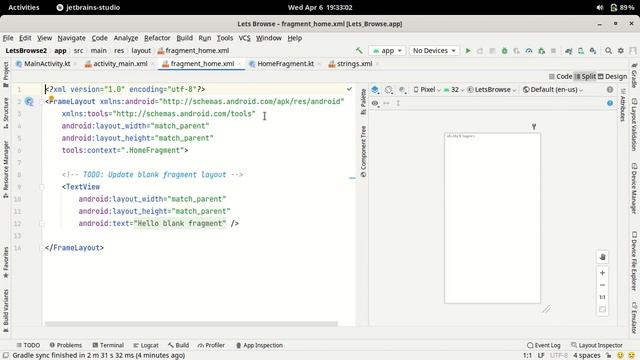Toggle the Palette side panel
The image size is (640, 360).
coord(363,101)
